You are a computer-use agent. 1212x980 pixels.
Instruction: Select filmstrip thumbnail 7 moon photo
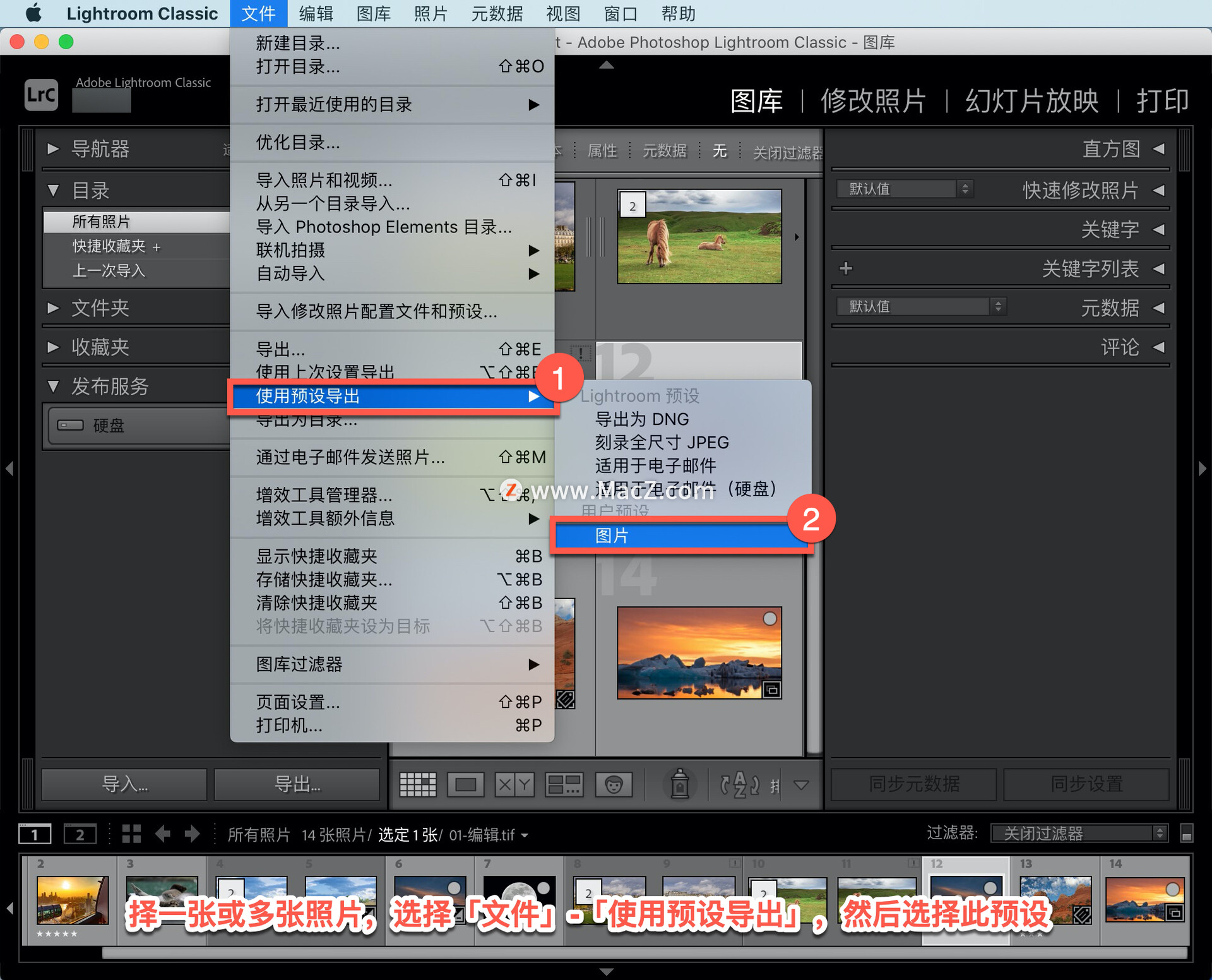click(x=519, y=900)
